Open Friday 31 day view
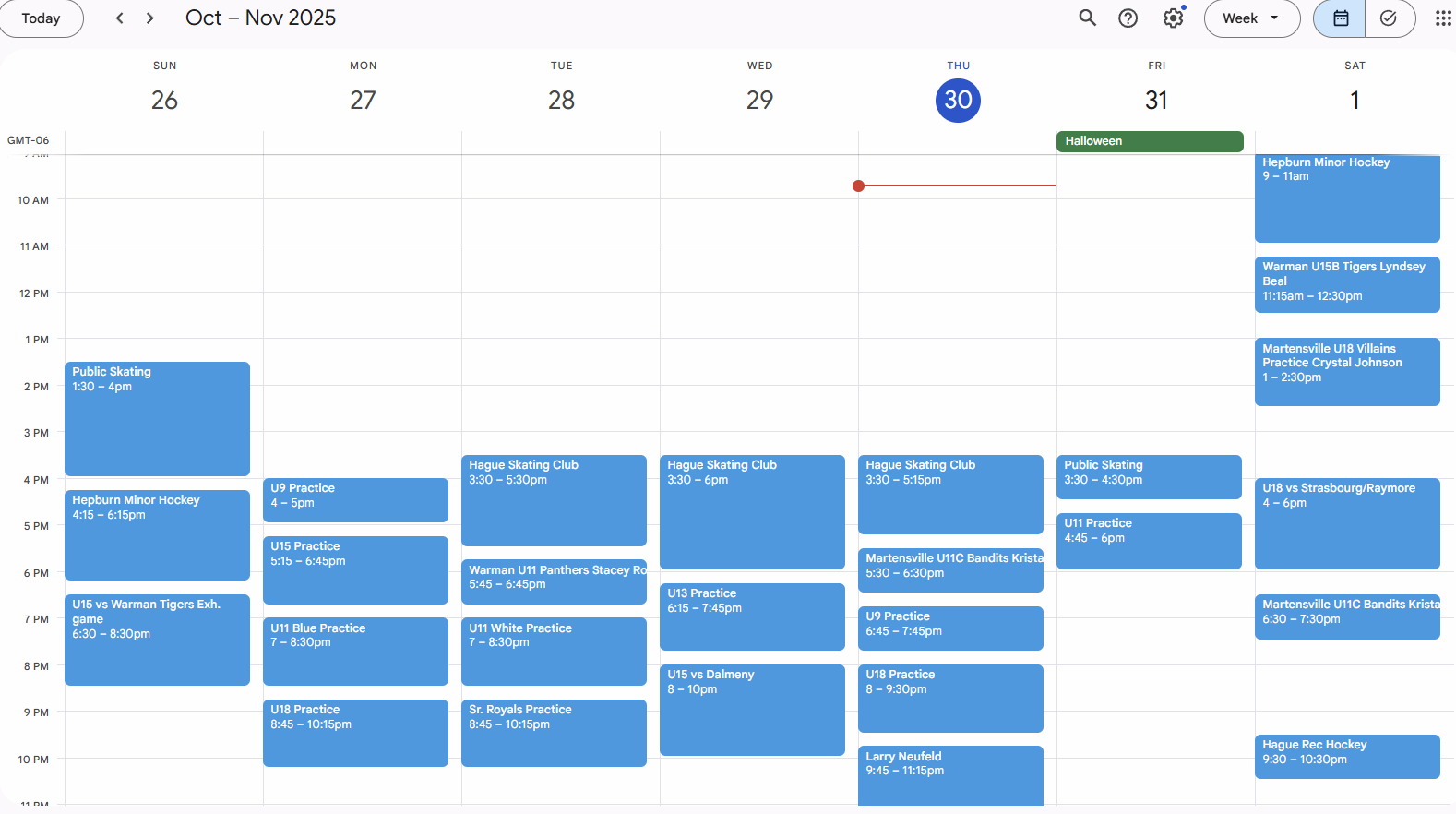This screenshot has width=1456, height=814. (x=1155, y=100)
